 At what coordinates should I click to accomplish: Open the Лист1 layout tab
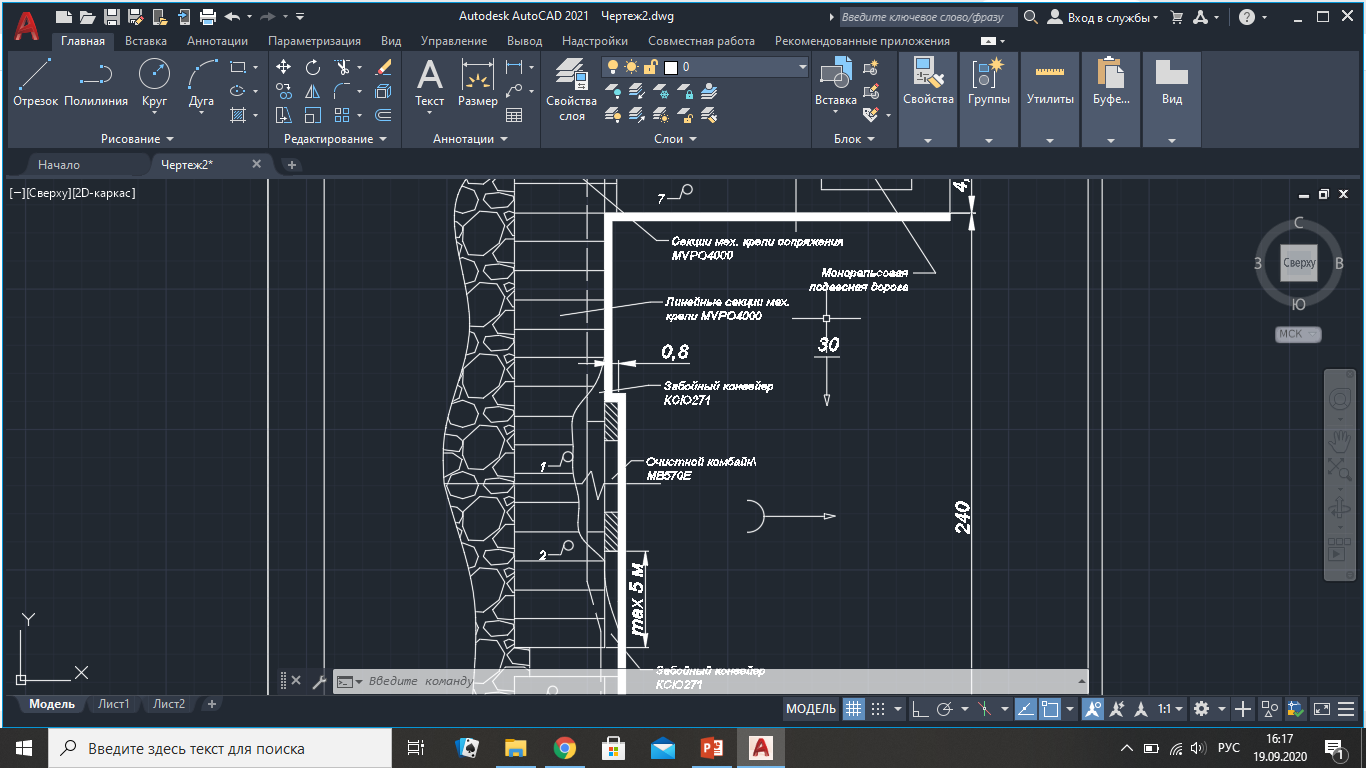coord(113,704)
